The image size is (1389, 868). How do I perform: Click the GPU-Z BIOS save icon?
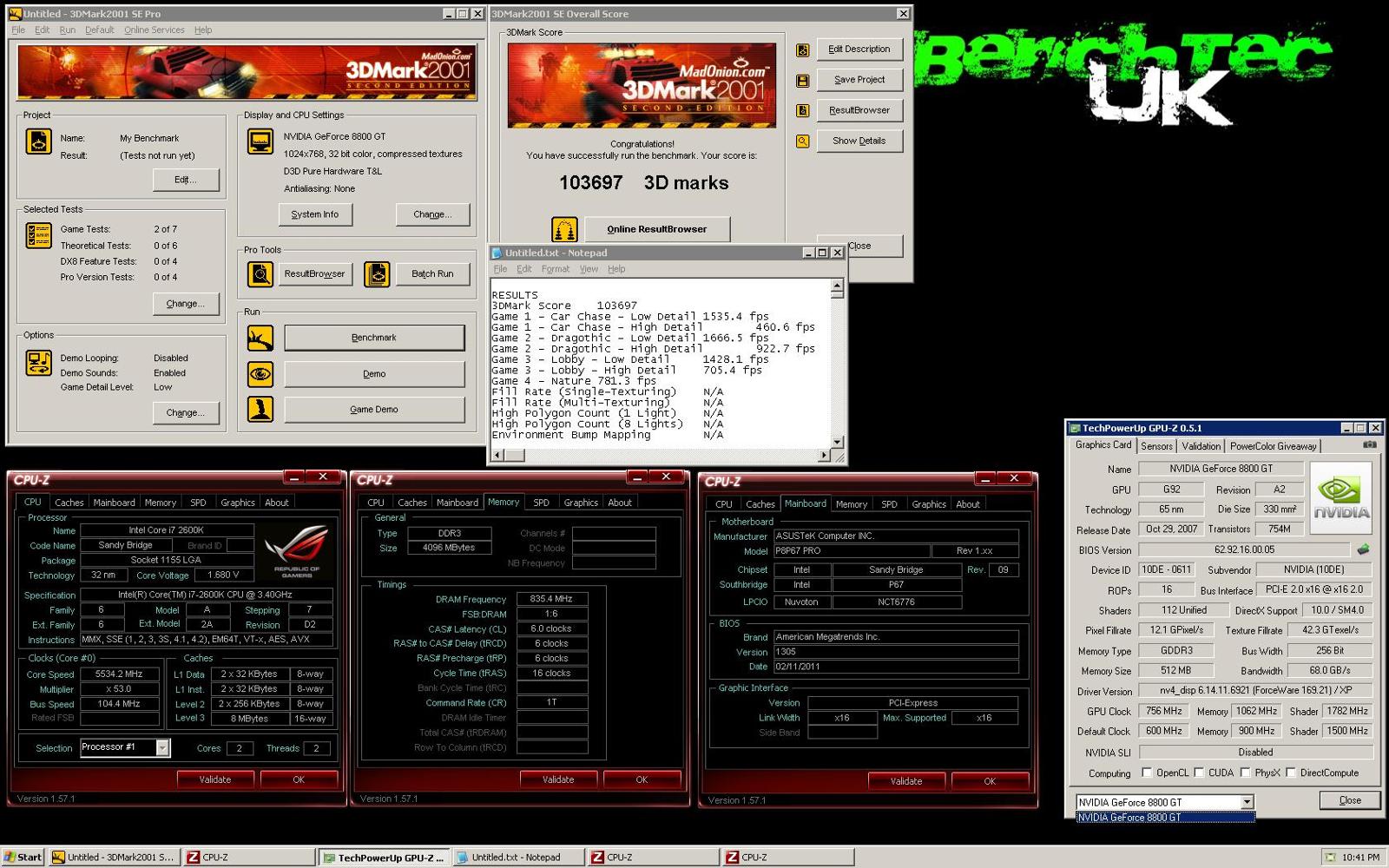(x=1363, y=549)
